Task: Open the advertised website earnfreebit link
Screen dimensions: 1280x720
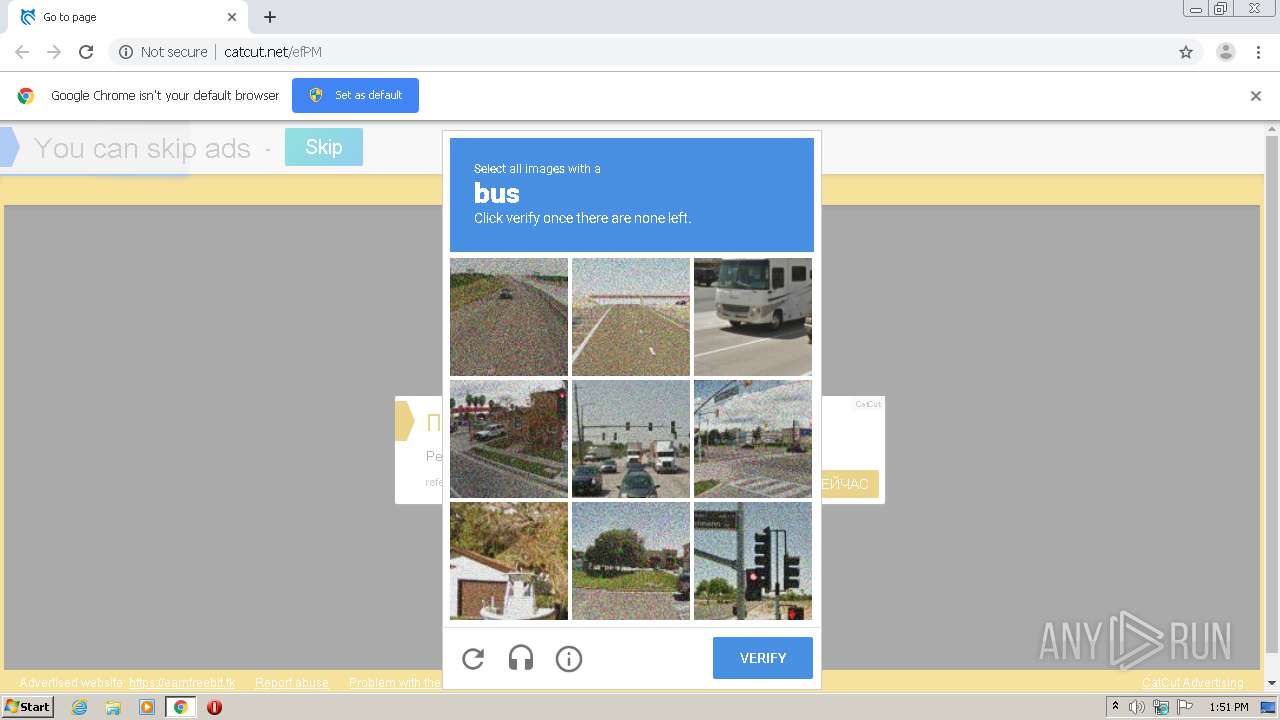Action: click(x=182, y=683)
